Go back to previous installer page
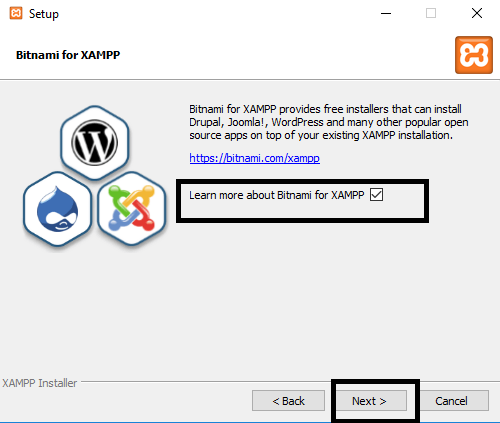 (288, 401)
